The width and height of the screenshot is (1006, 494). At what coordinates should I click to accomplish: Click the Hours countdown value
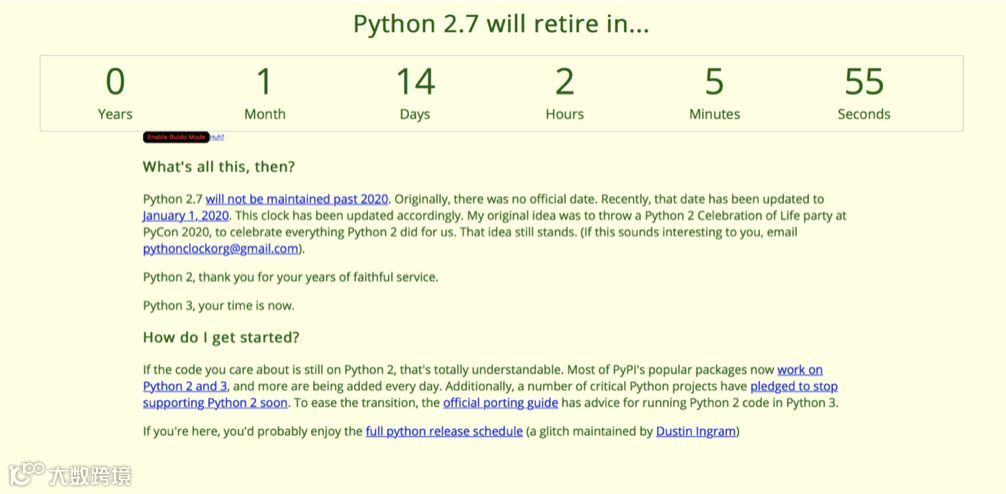click(564, 82)
